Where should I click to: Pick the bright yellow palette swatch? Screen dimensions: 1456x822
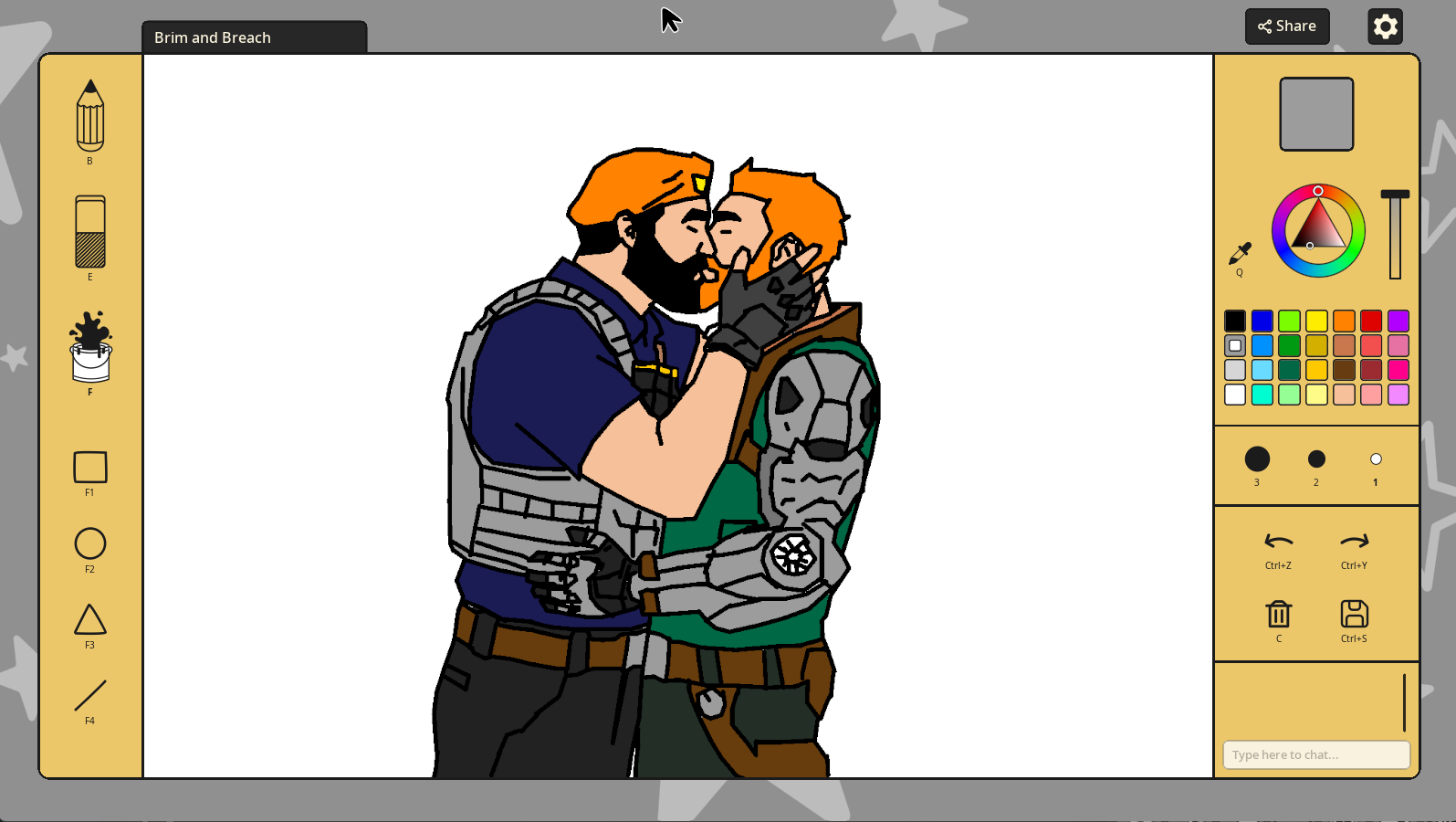pyautogui.click(x=1316, y=321)
